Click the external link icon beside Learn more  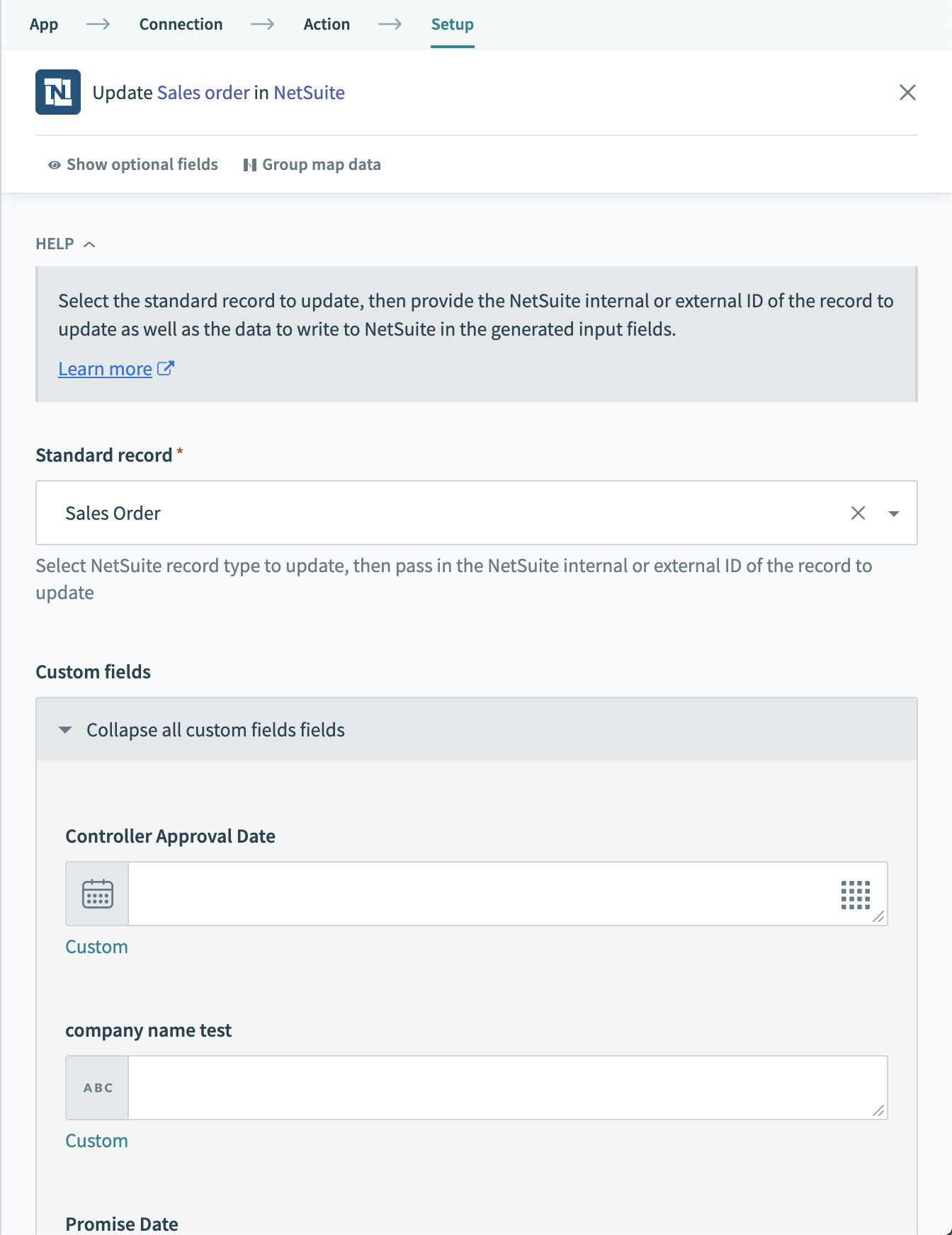(x=165, y=367)
